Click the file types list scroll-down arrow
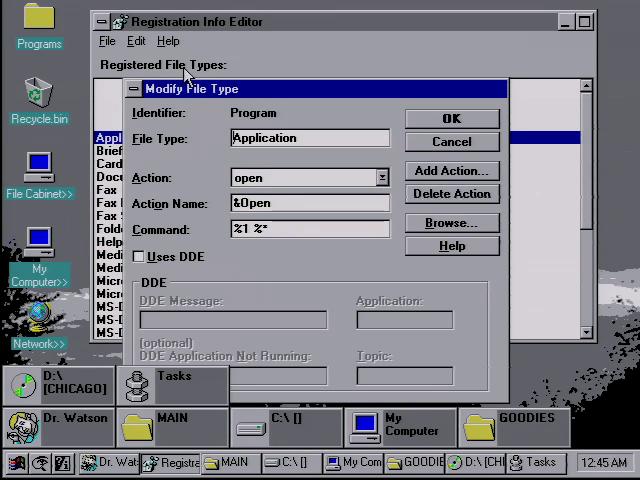 pos(586,332)
